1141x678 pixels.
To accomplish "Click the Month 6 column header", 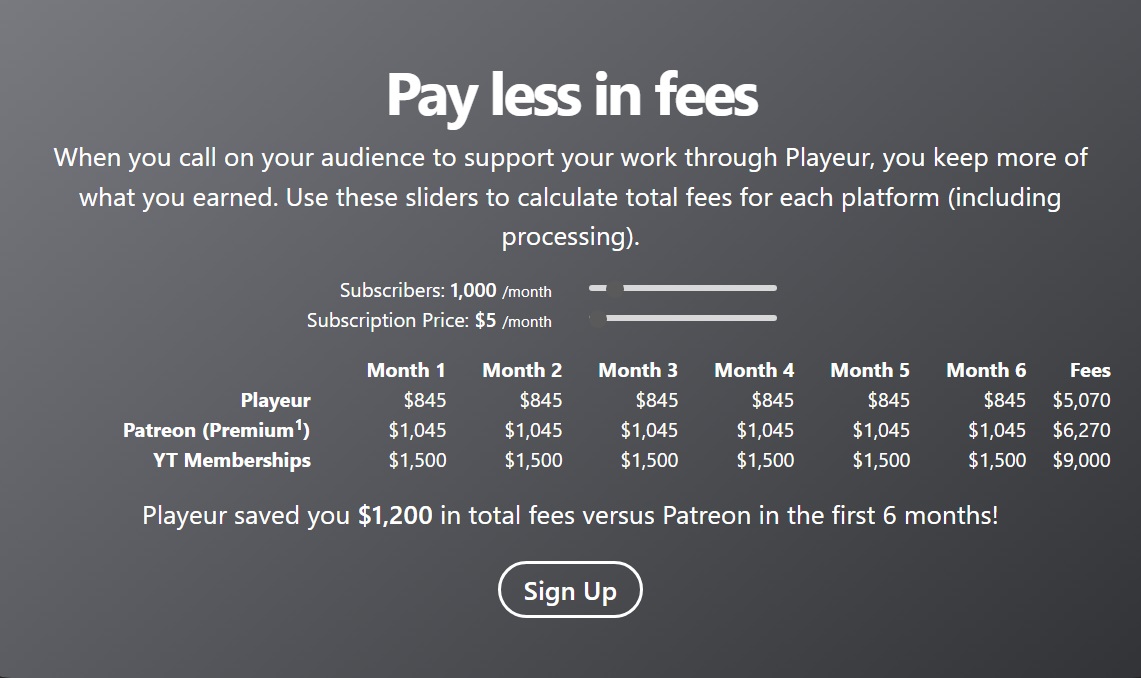I will pyautogui.click(x=986, y=371).
